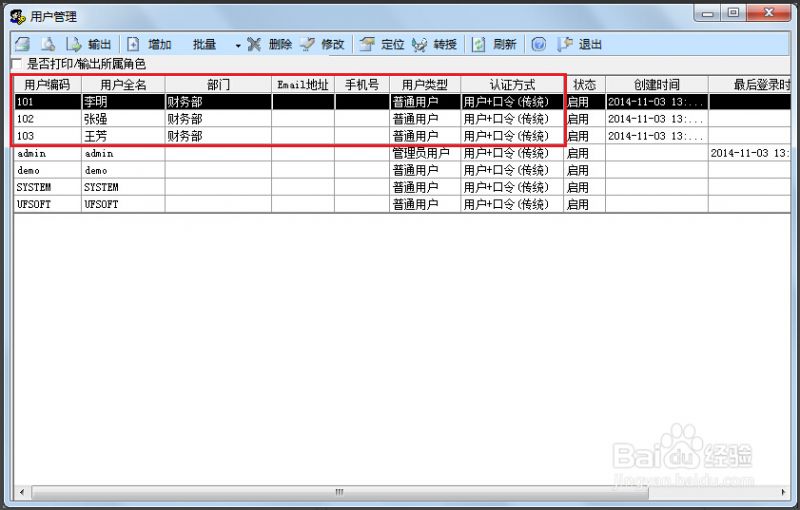Open the 批量 dropdown arrow
The image size is (800, 510).
[238, 45]
